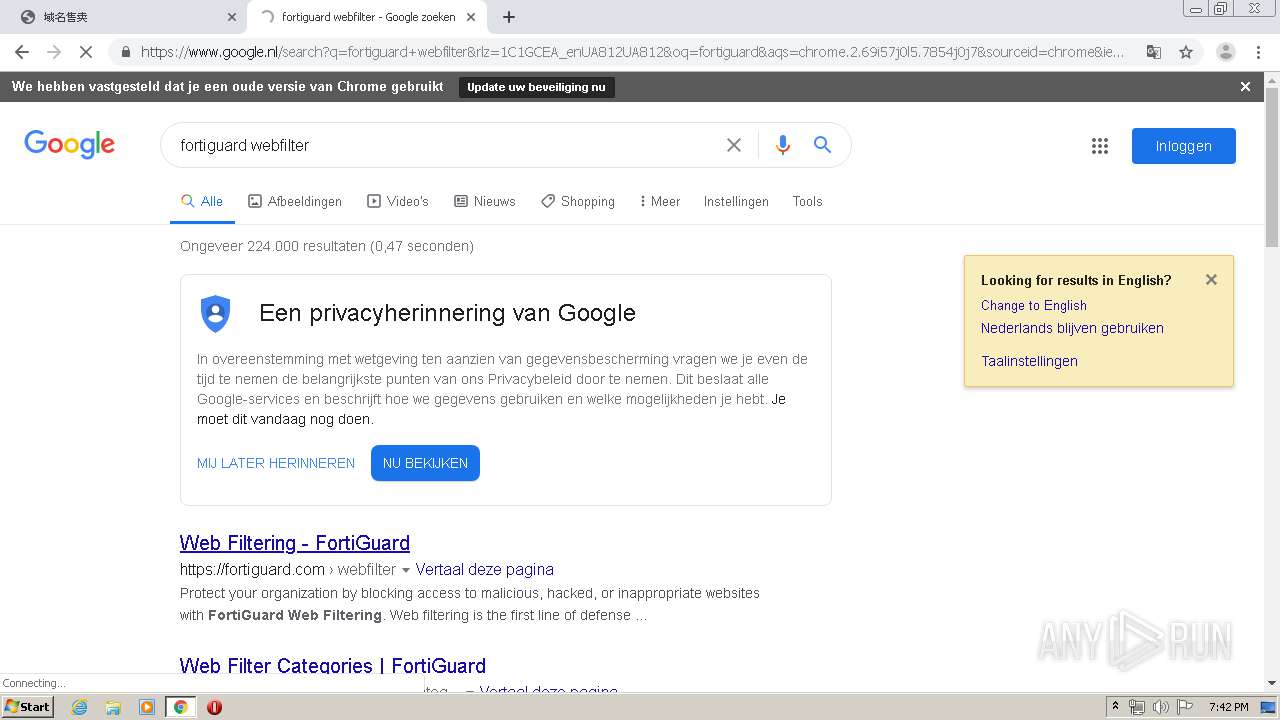The width and height of the screenshot is (1280, 720).
Task: Open the Web Filtering - FortiGuard result
Action: coord(295,543)
